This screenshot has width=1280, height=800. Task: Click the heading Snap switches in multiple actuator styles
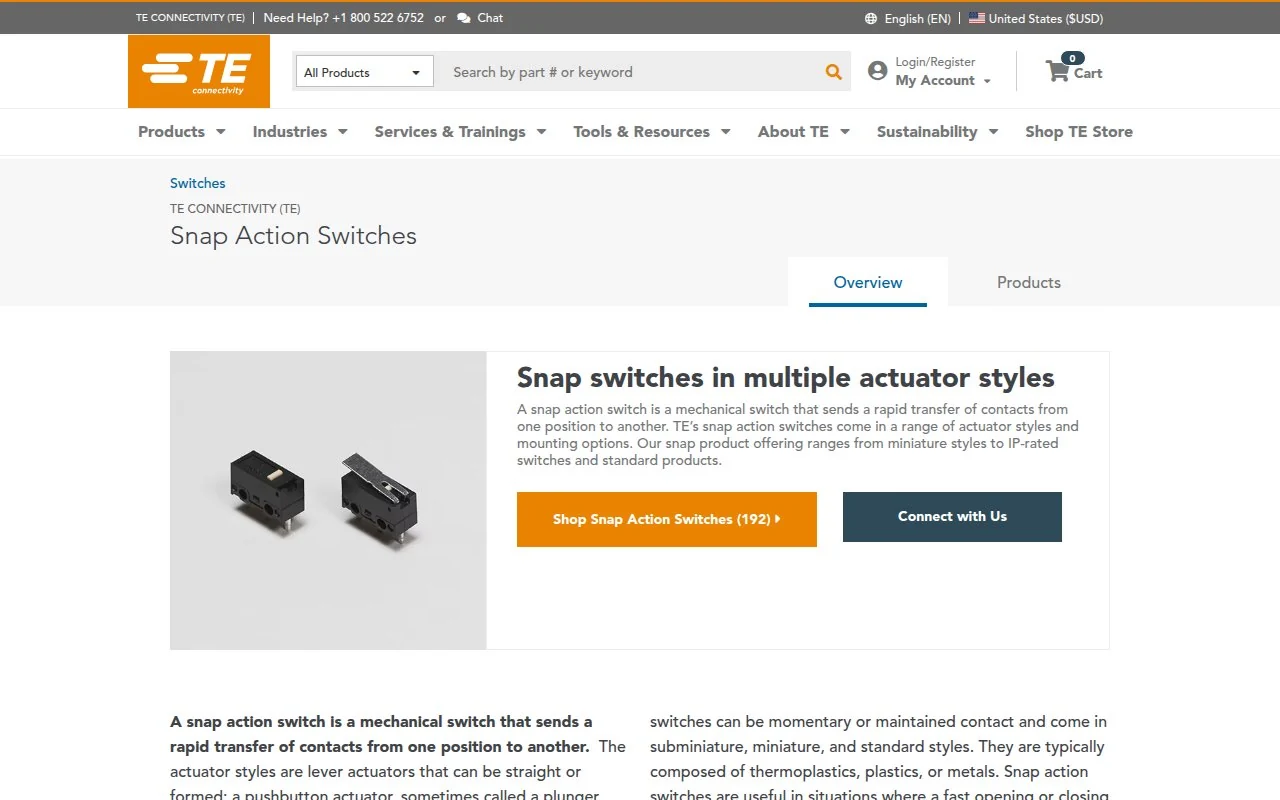[786, 378]
